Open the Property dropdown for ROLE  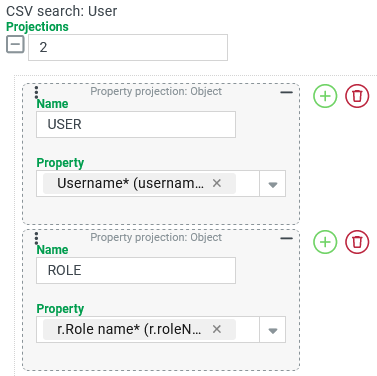tap(273, 330)
